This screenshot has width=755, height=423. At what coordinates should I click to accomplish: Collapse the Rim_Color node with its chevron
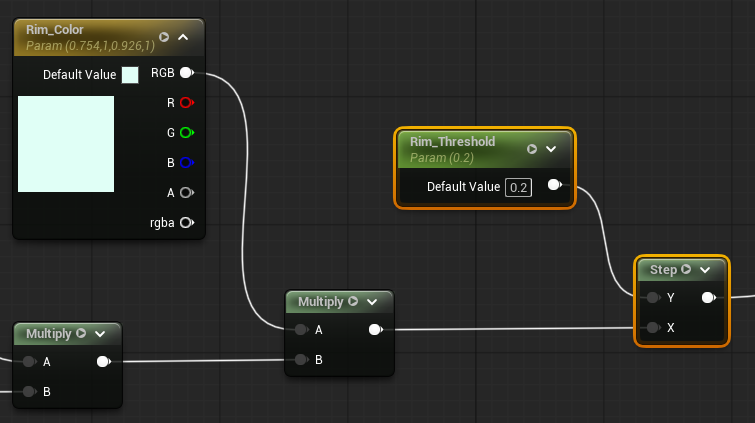coord(183,38)
